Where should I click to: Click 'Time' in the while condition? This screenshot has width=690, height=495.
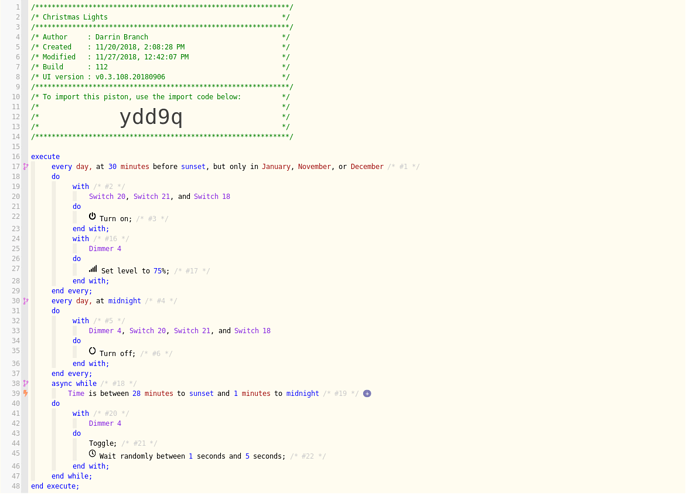click(76, 393)
